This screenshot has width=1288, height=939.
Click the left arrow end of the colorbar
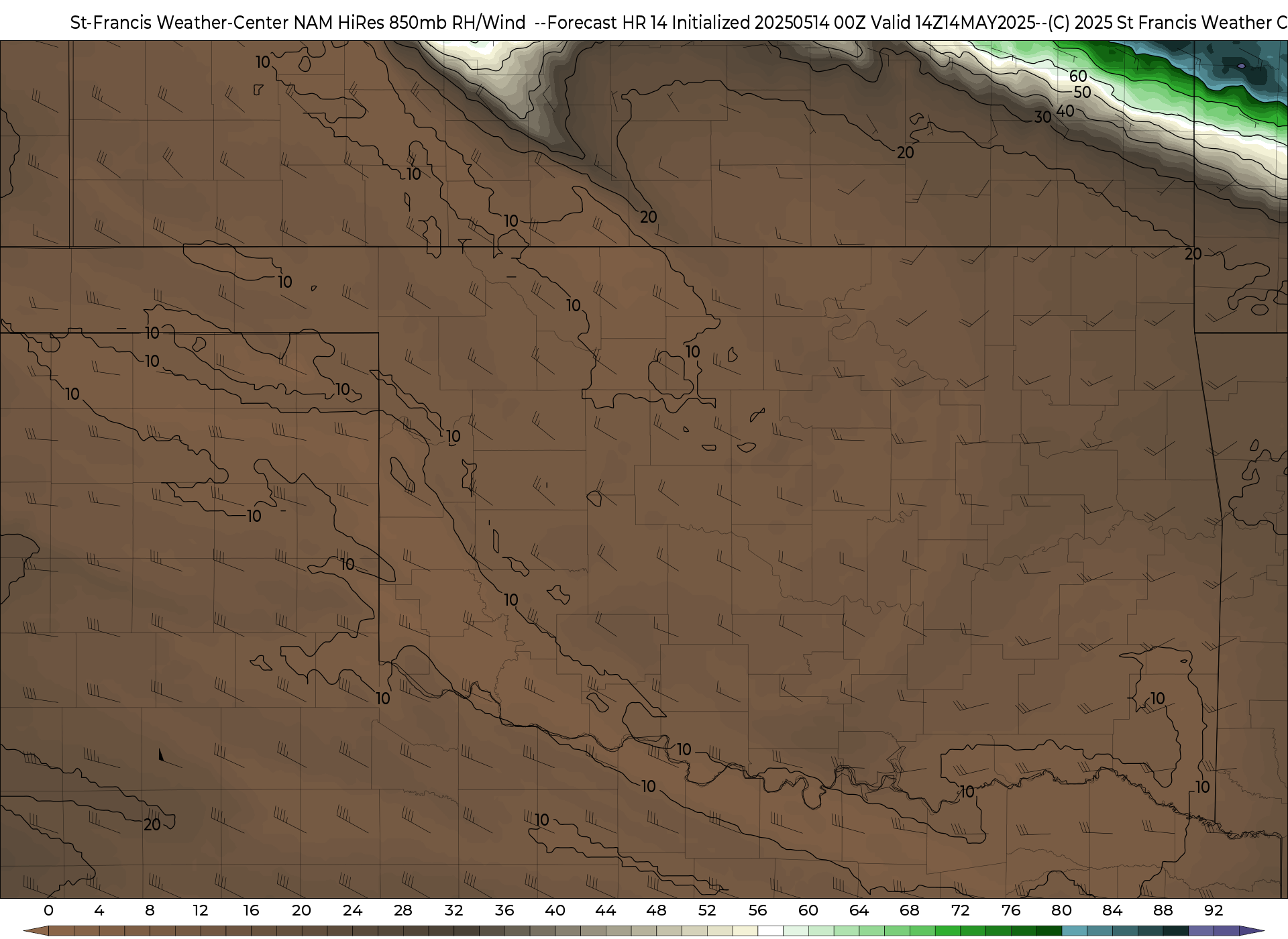(36, 931)
